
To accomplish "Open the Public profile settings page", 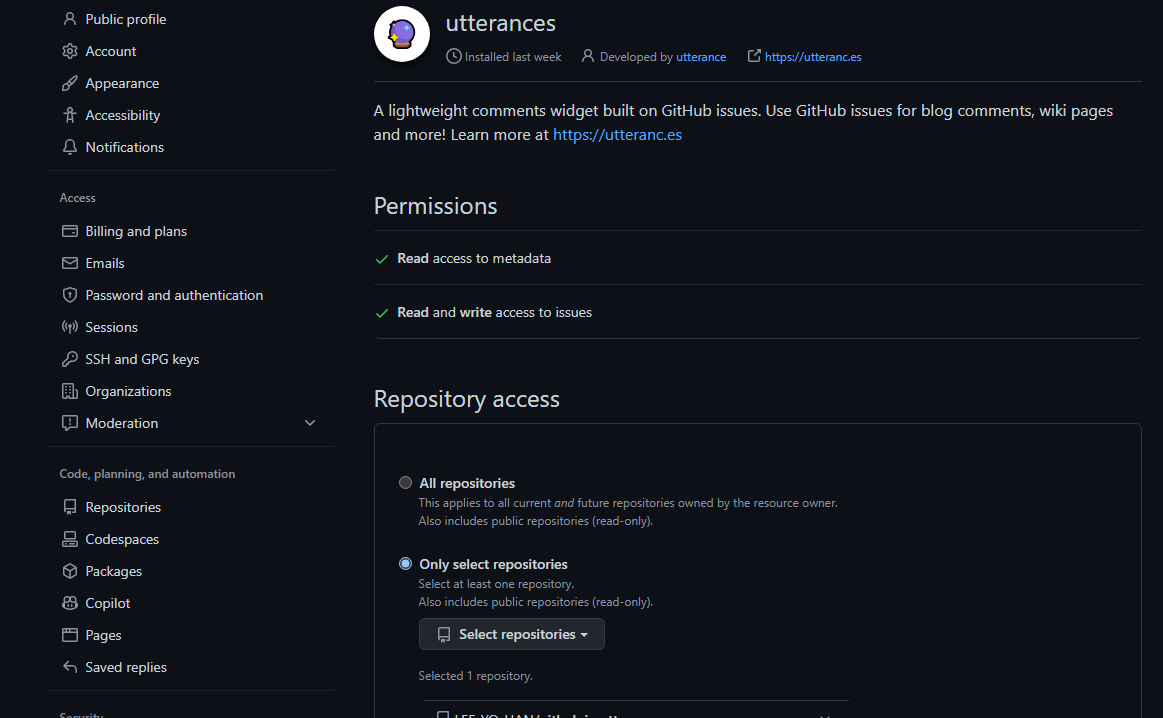I will coord(125,19).
